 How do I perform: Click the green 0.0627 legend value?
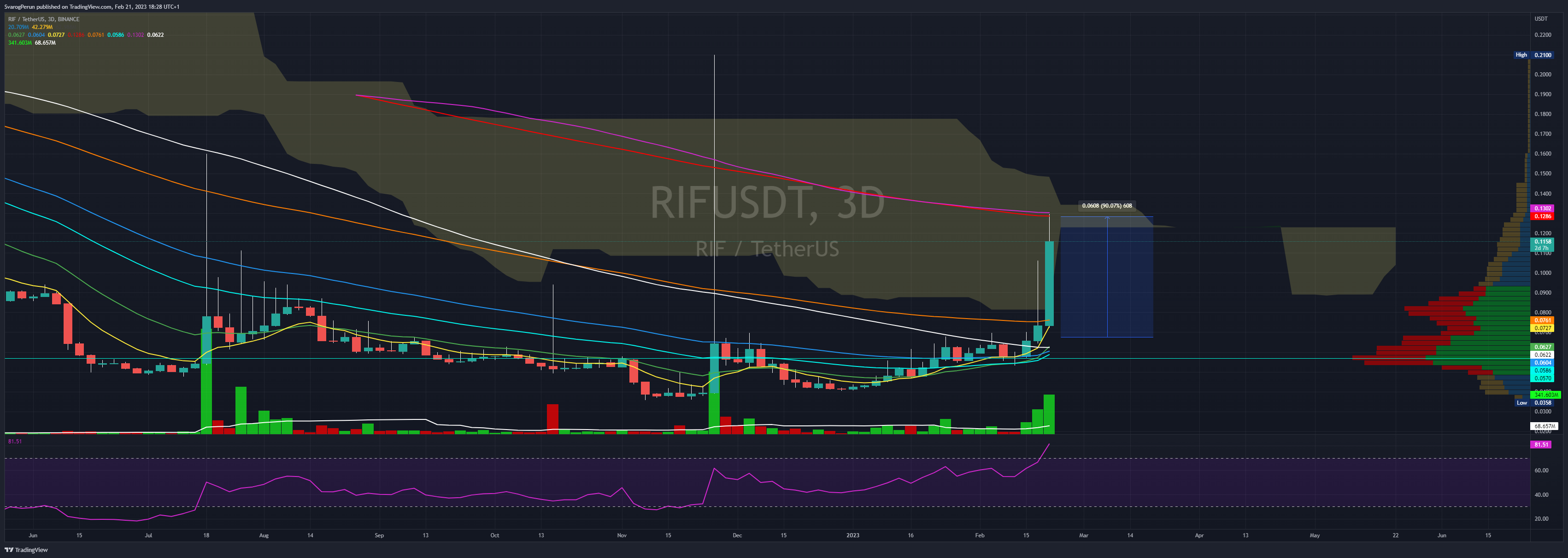[x=17, y=35]
